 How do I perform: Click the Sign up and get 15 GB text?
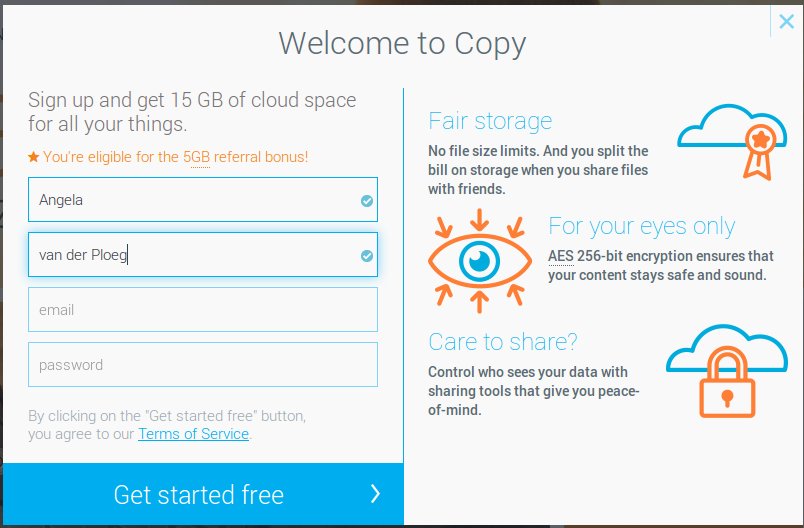pos(192,112)
